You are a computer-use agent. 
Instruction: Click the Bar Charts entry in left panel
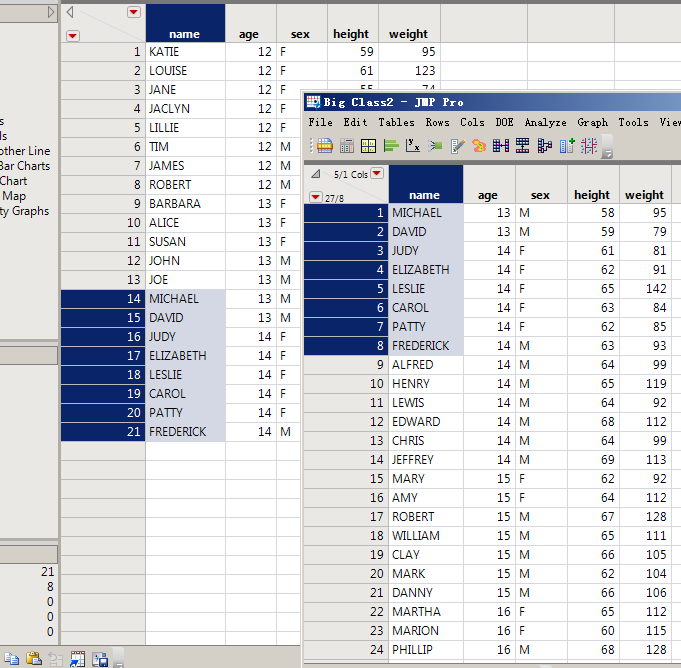point(25,166)
